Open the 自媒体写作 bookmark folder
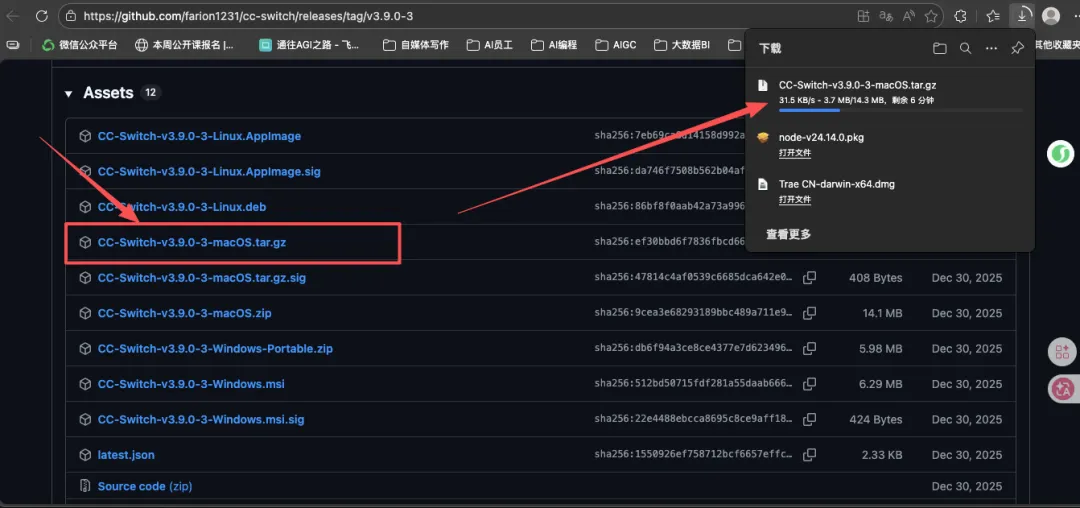The height and width of the screenshot is (508, 1080). pos(416,45)
